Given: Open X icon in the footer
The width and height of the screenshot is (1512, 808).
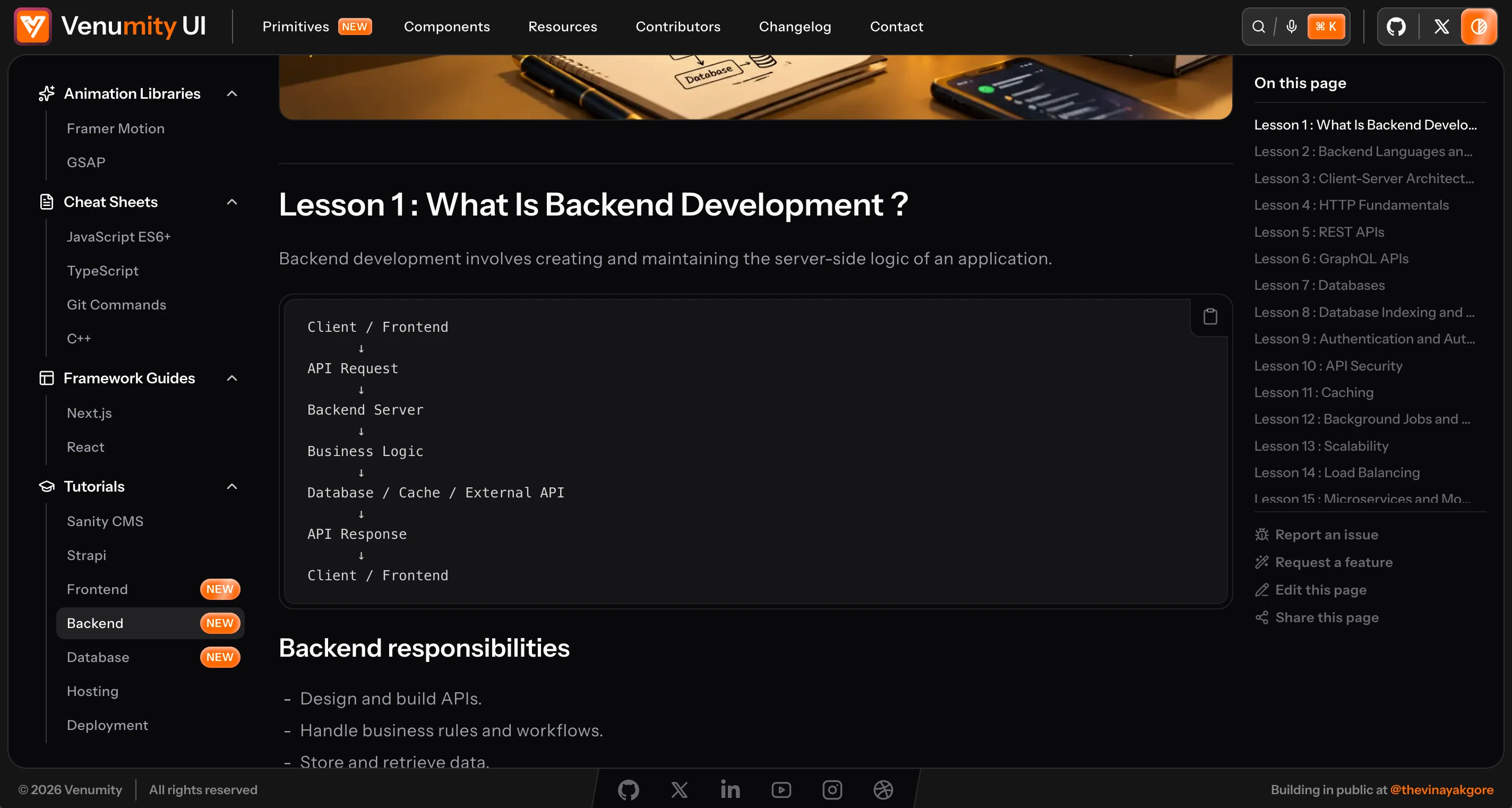Looking at the screenshot, I should click(x=679, y=790).
